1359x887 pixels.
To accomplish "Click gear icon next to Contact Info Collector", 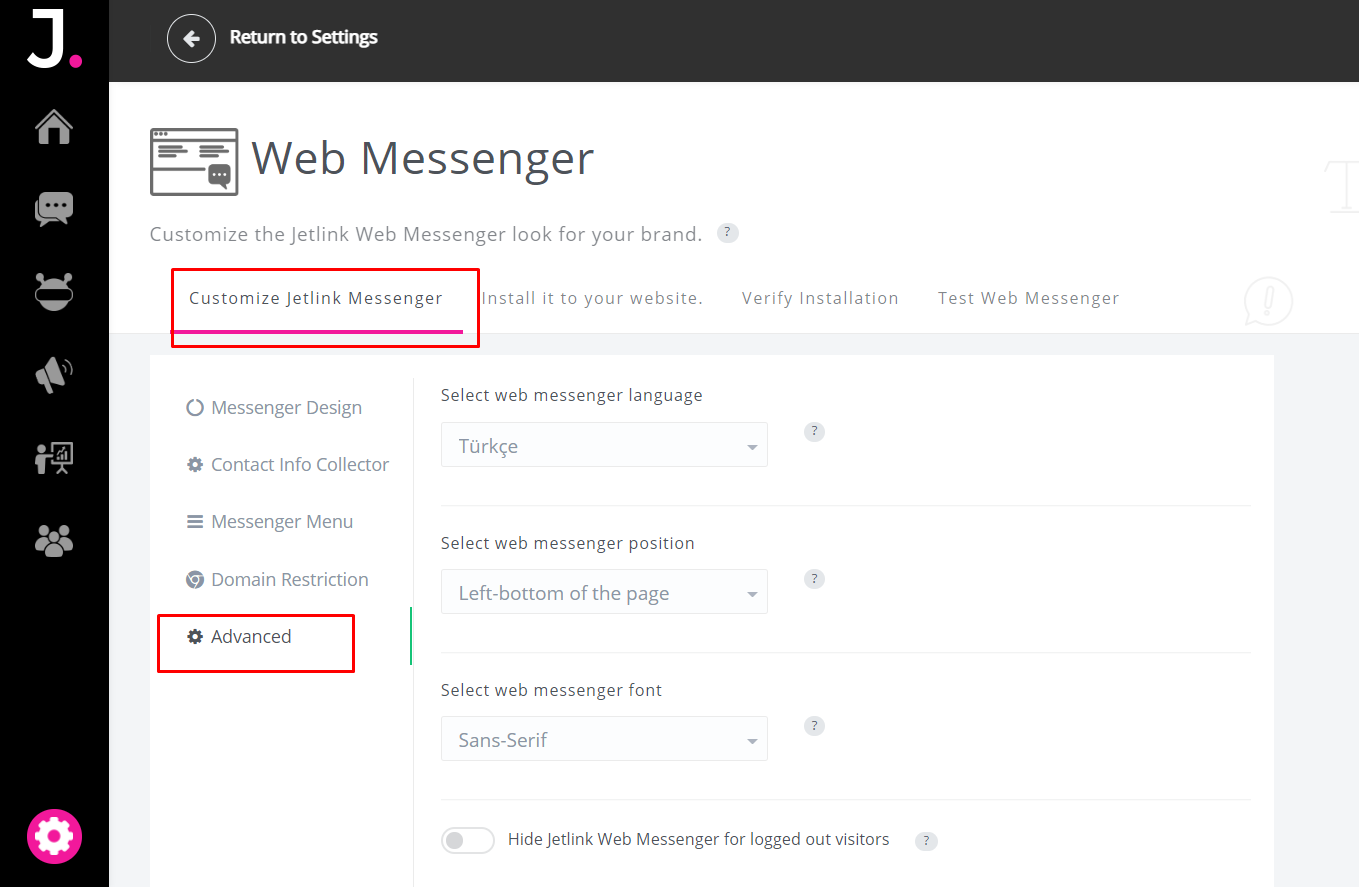I will click(x=195, y=465).
